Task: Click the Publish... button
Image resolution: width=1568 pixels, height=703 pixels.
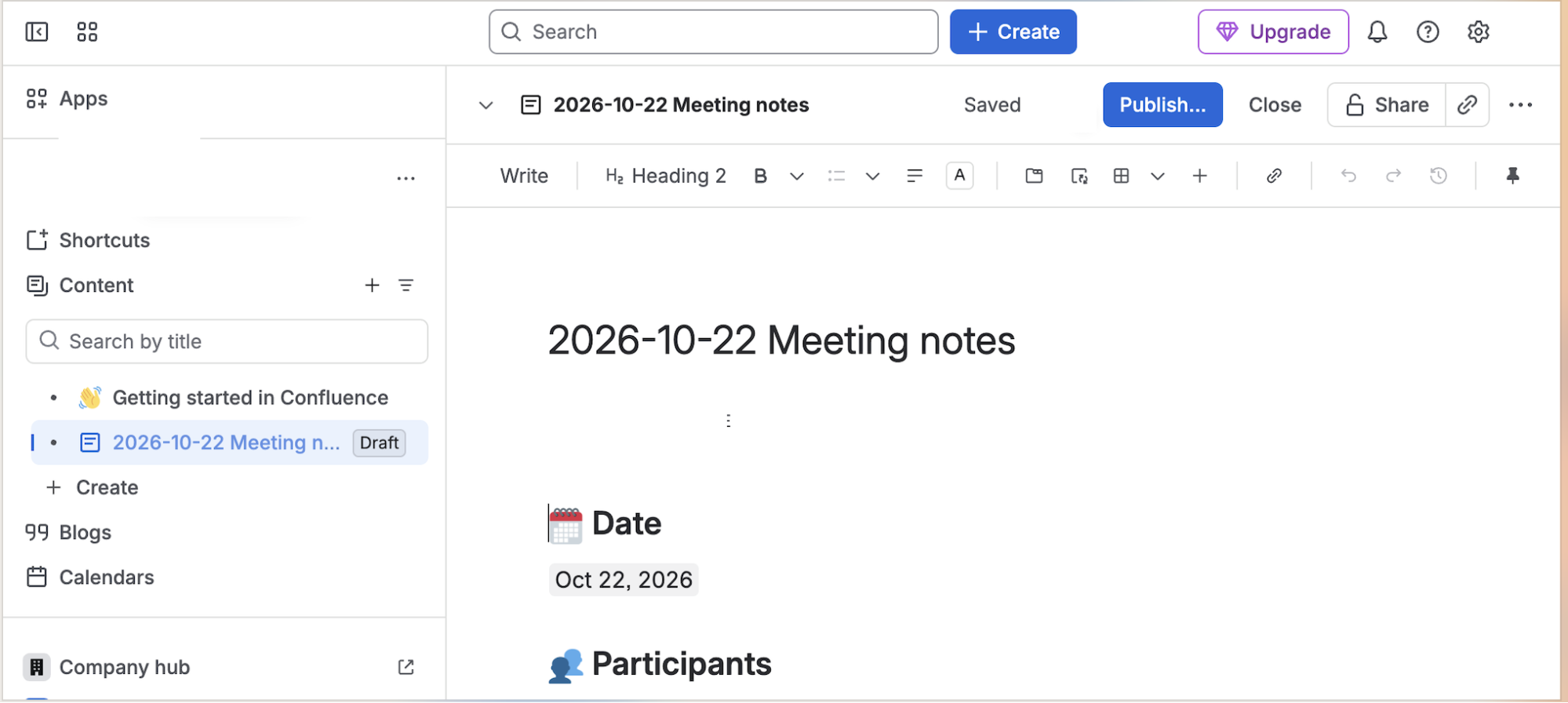Action: pyautogui.click(x=1162, y=105)
